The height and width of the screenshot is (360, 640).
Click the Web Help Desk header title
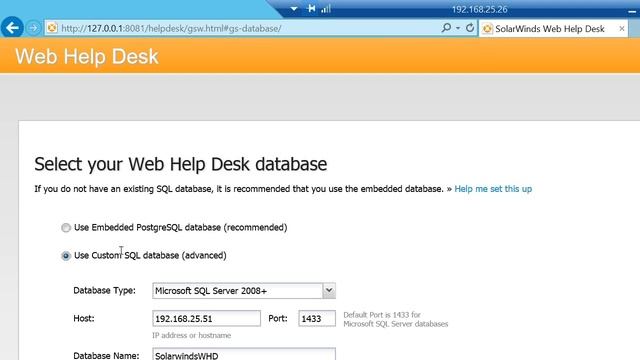click(87, 56)
